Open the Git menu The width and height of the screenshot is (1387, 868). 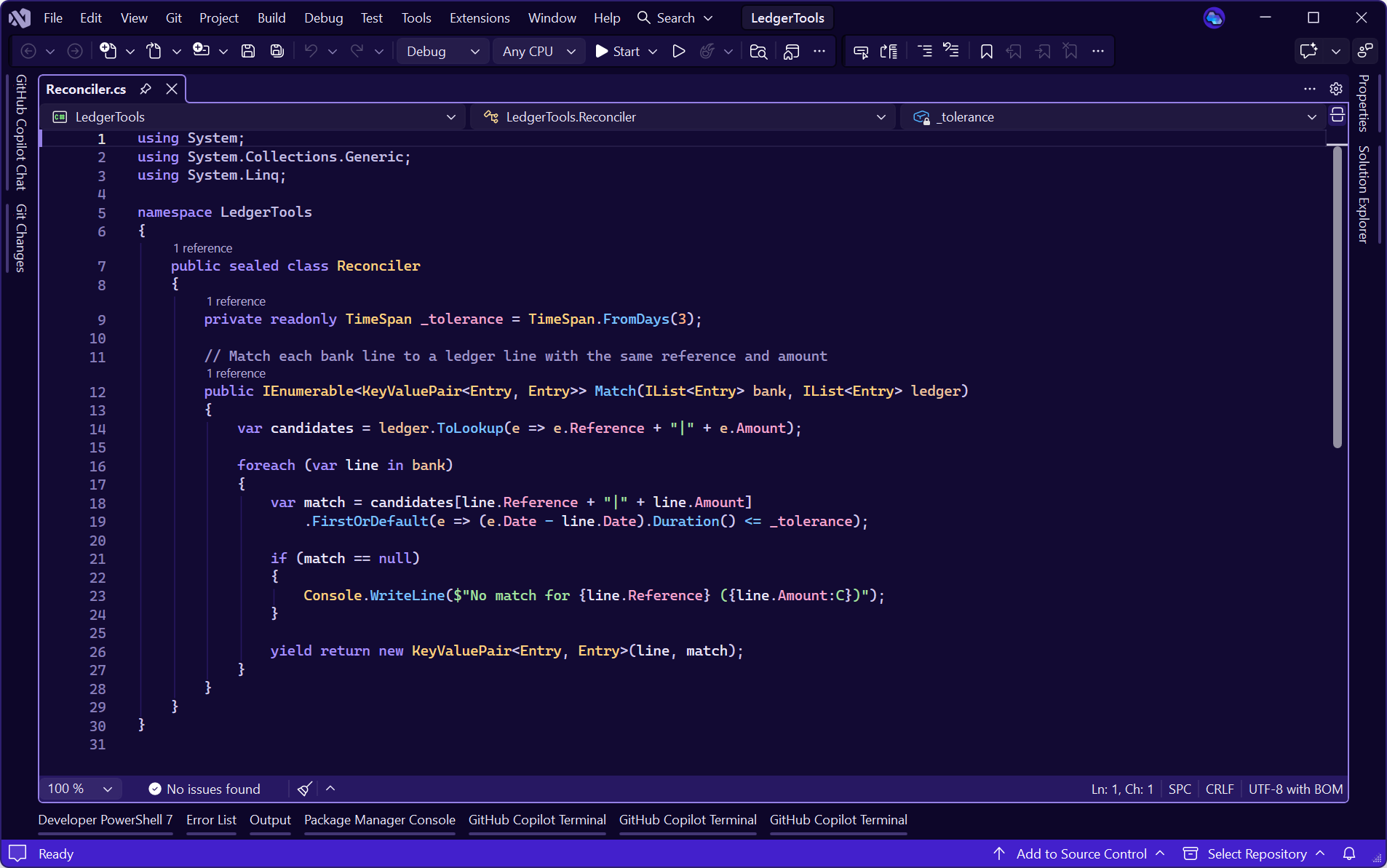[x=174, y=17]
